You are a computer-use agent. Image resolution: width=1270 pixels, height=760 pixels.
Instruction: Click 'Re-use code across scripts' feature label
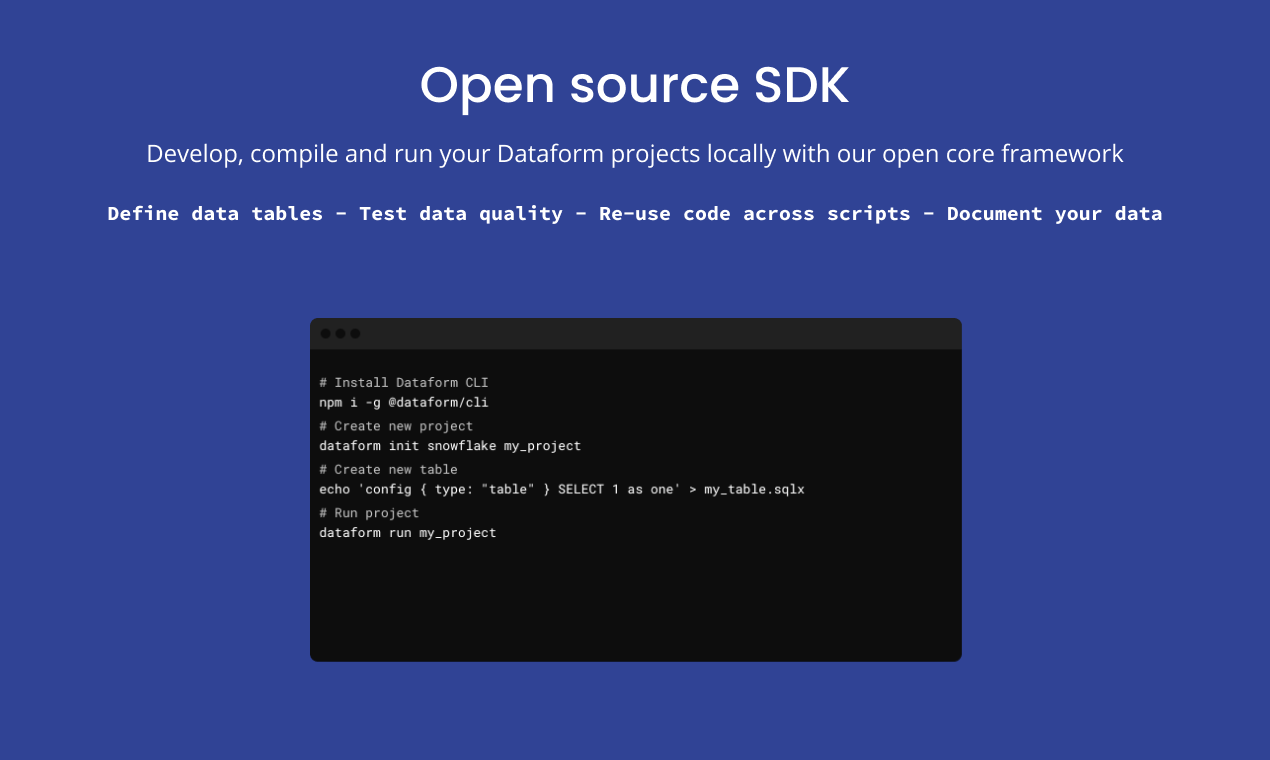754,213
